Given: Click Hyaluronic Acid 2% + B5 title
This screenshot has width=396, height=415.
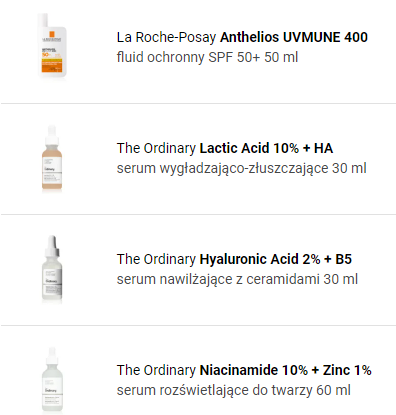Looking at the screenshot, I should click(x=275, y=259).
